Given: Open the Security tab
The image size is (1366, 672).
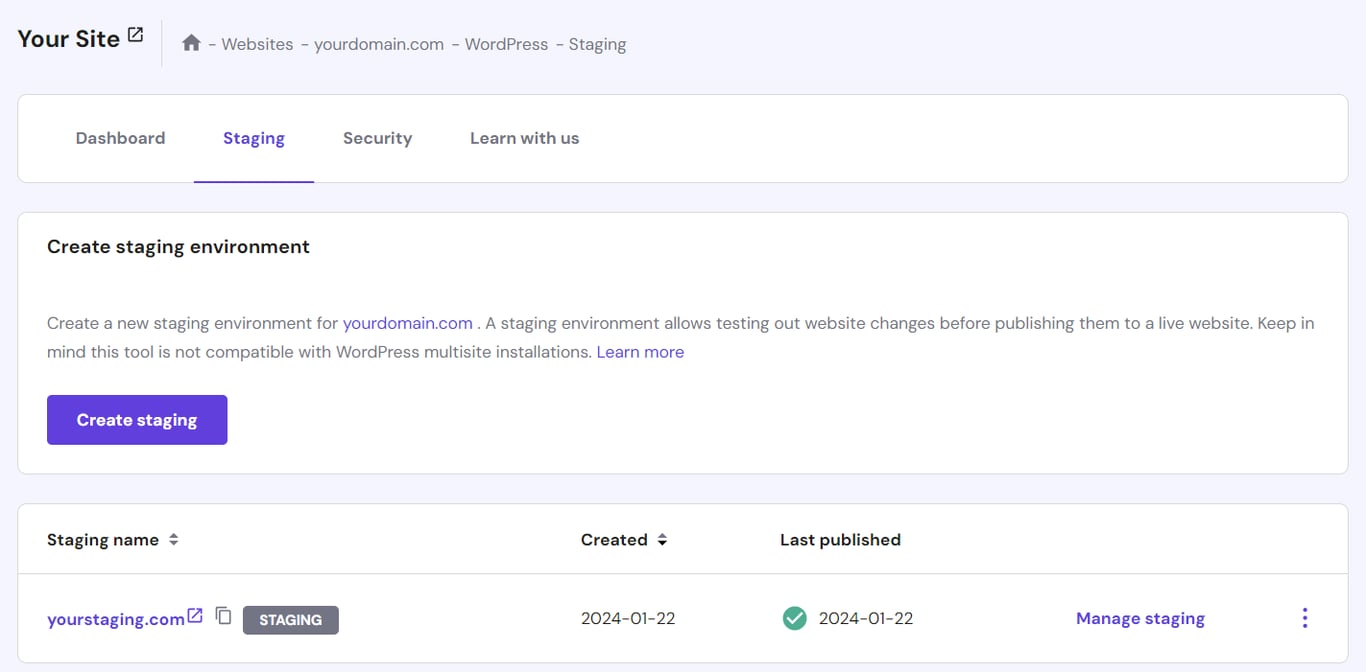Looking at the screenshot, I should [377, 138].
